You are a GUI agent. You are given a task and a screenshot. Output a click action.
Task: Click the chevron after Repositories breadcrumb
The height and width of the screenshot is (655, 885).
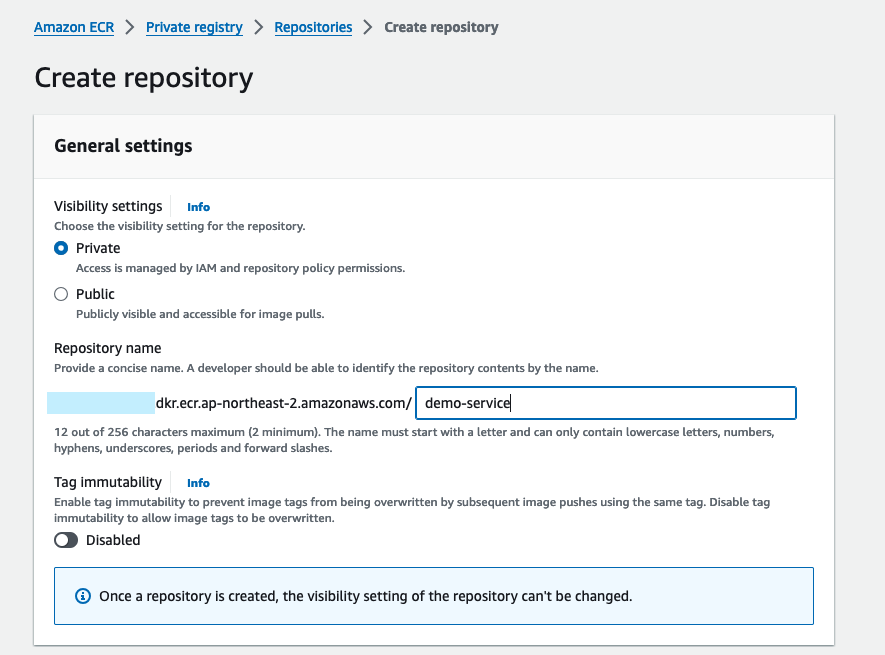point(368,27)
